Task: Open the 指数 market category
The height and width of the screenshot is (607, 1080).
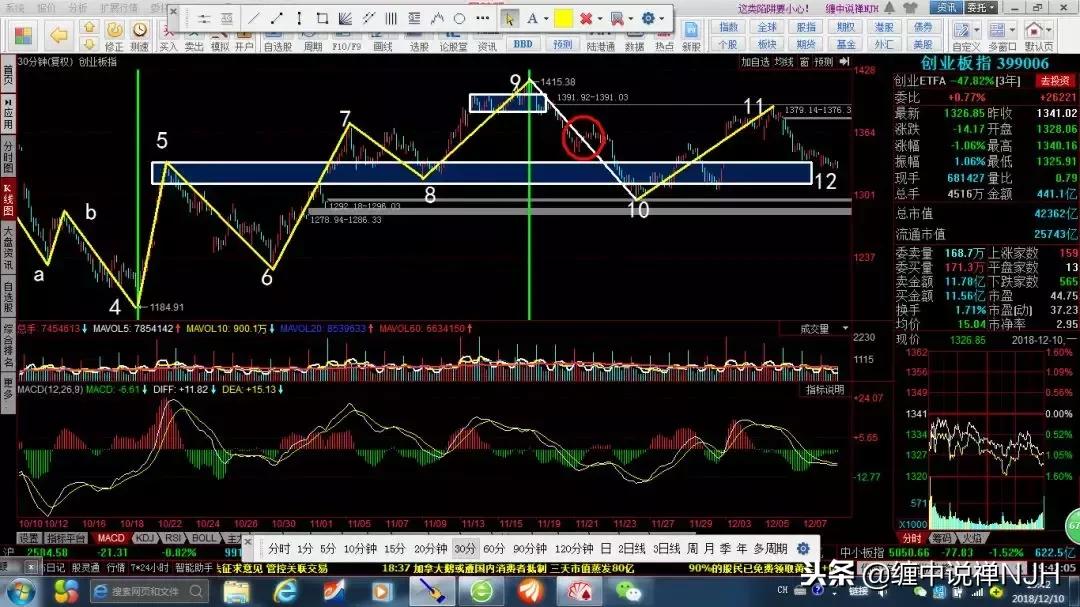Action: click(x=728, y=27)
